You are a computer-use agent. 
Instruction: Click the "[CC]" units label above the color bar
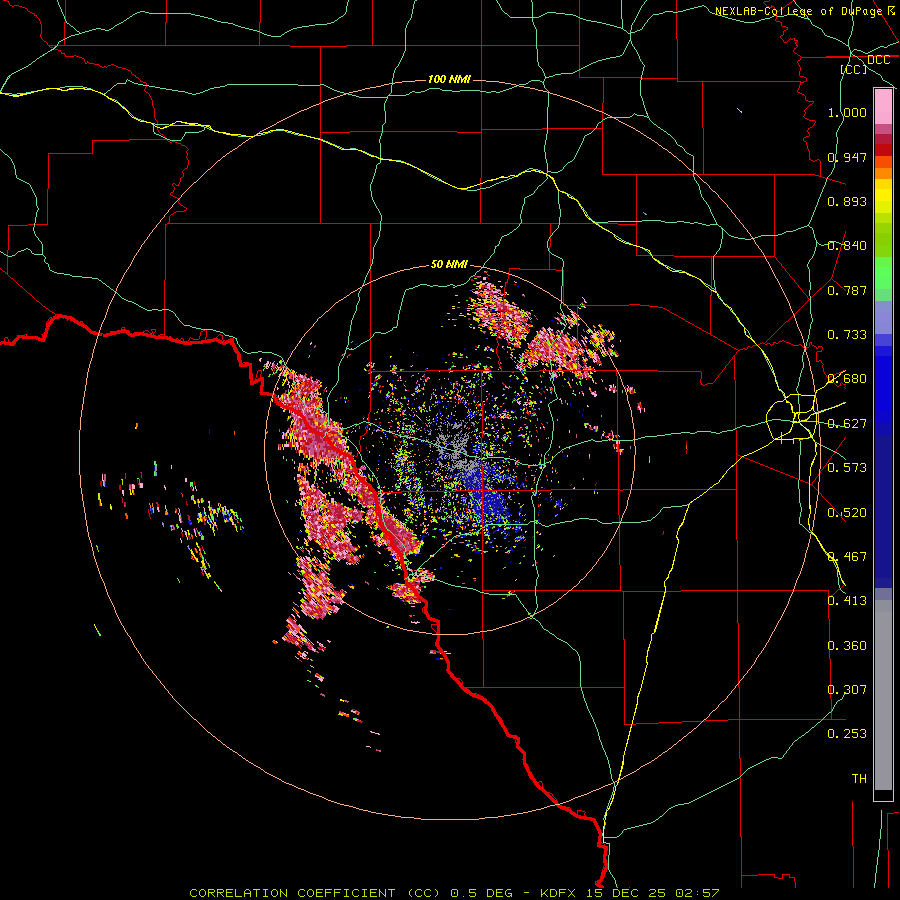[x=854, y=69]
